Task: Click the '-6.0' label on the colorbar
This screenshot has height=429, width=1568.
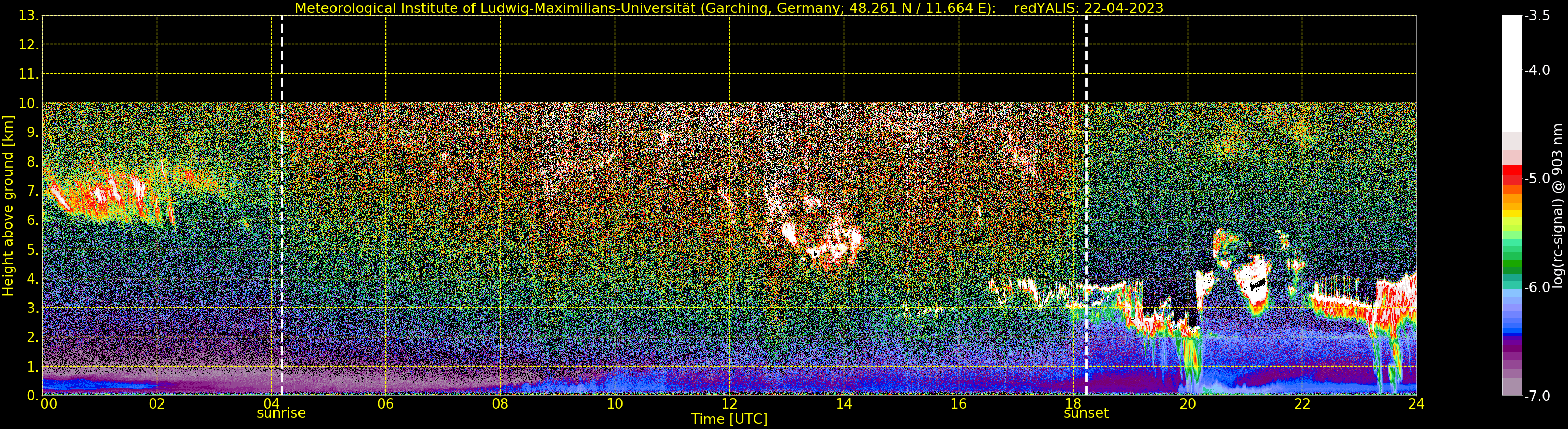Action: tap(1537, 287)
